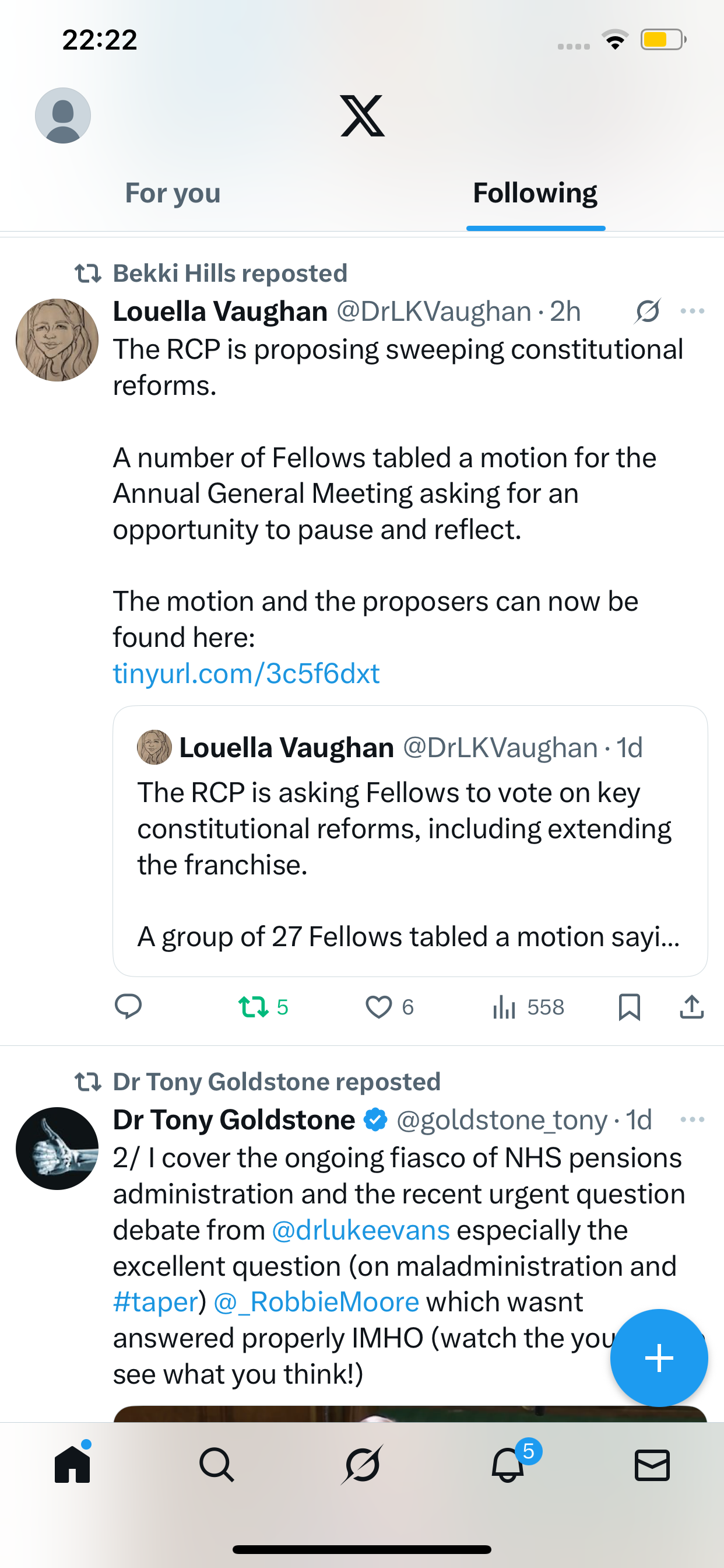This screenshot has height=1568, width=724.
Task: Open the tinyurl.com/3c5f6dxt link
Action: [x=247, y=674]
